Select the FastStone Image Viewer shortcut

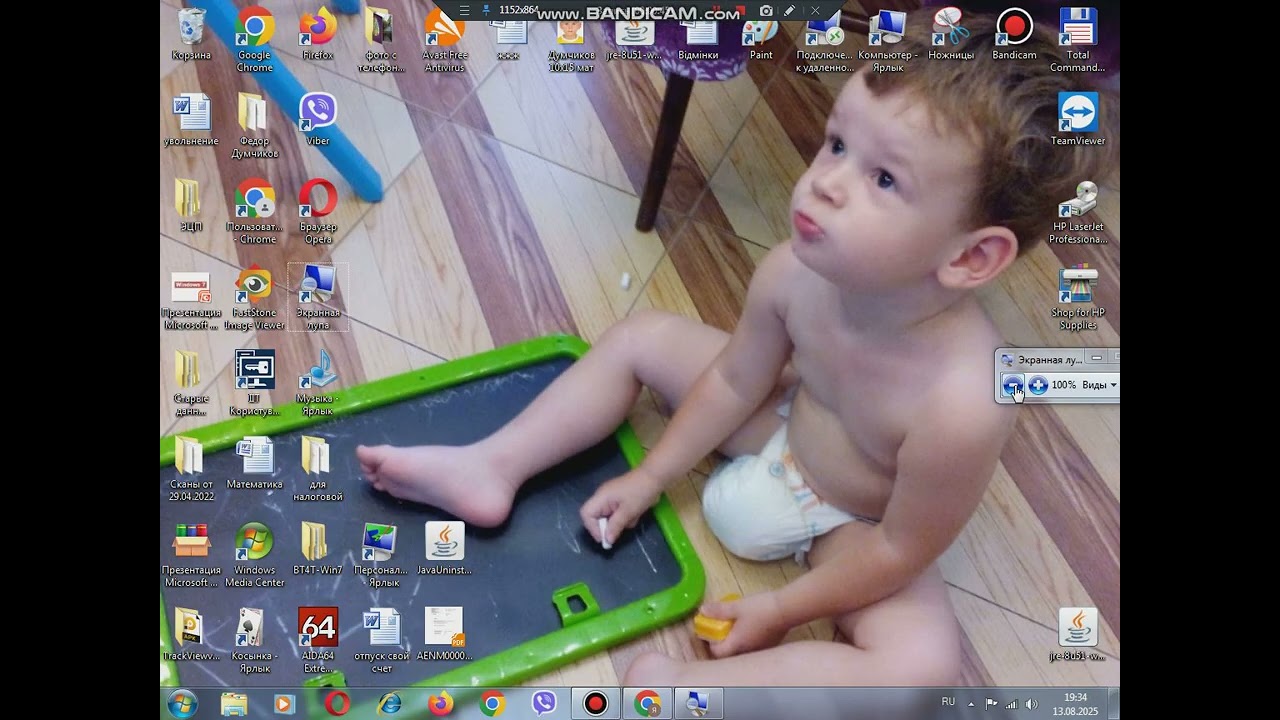pyautogui.click(x=255, y=299)
